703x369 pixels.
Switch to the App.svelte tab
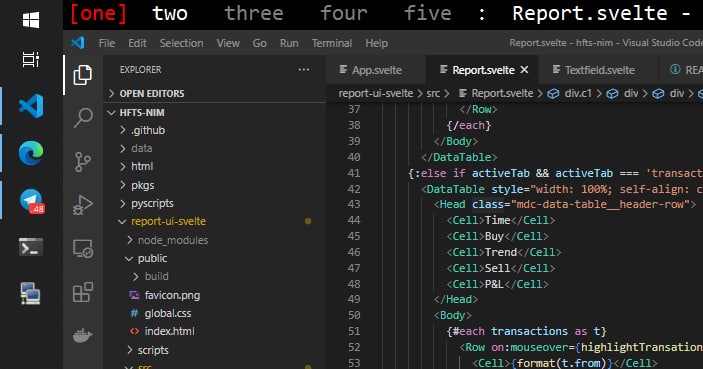[x=376, y=70]
